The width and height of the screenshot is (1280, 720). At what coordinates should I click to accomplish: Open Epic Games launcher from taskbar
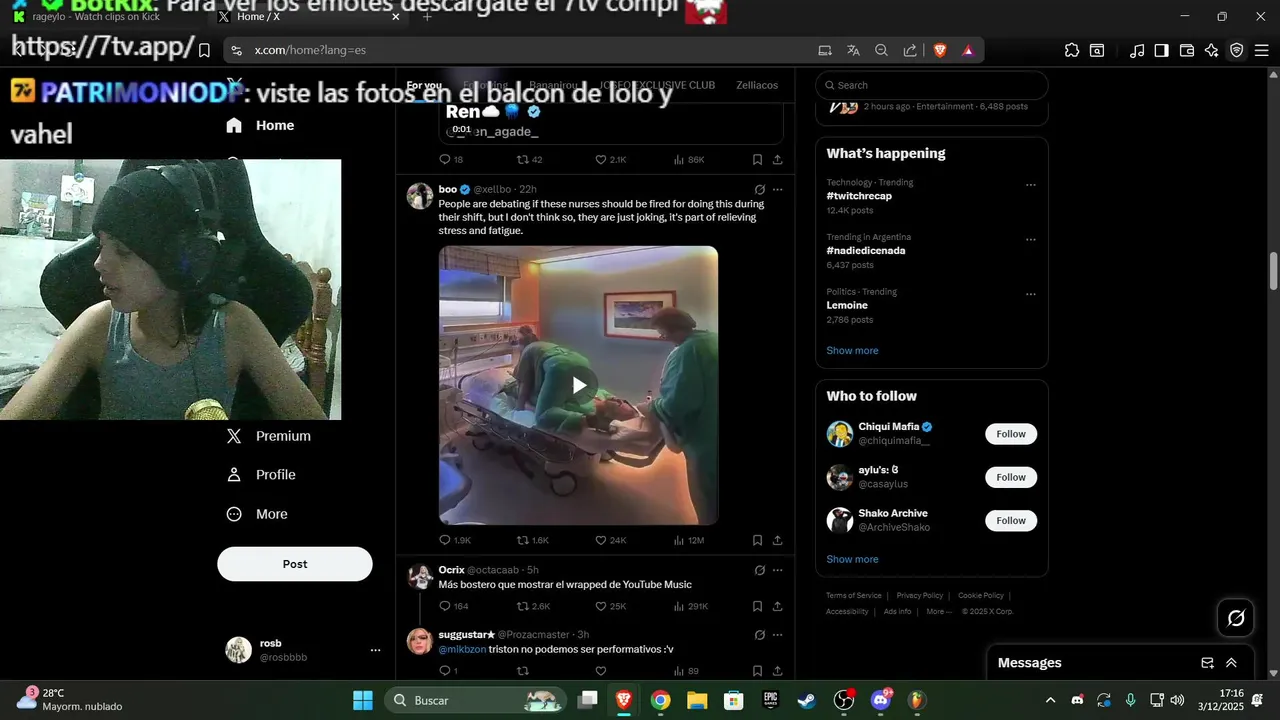pos(770,700)
